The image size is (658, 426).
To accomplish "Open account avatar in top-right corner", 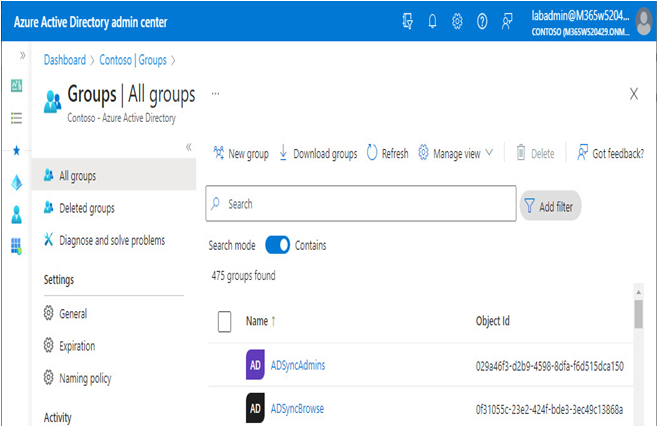I will [643, 22].
